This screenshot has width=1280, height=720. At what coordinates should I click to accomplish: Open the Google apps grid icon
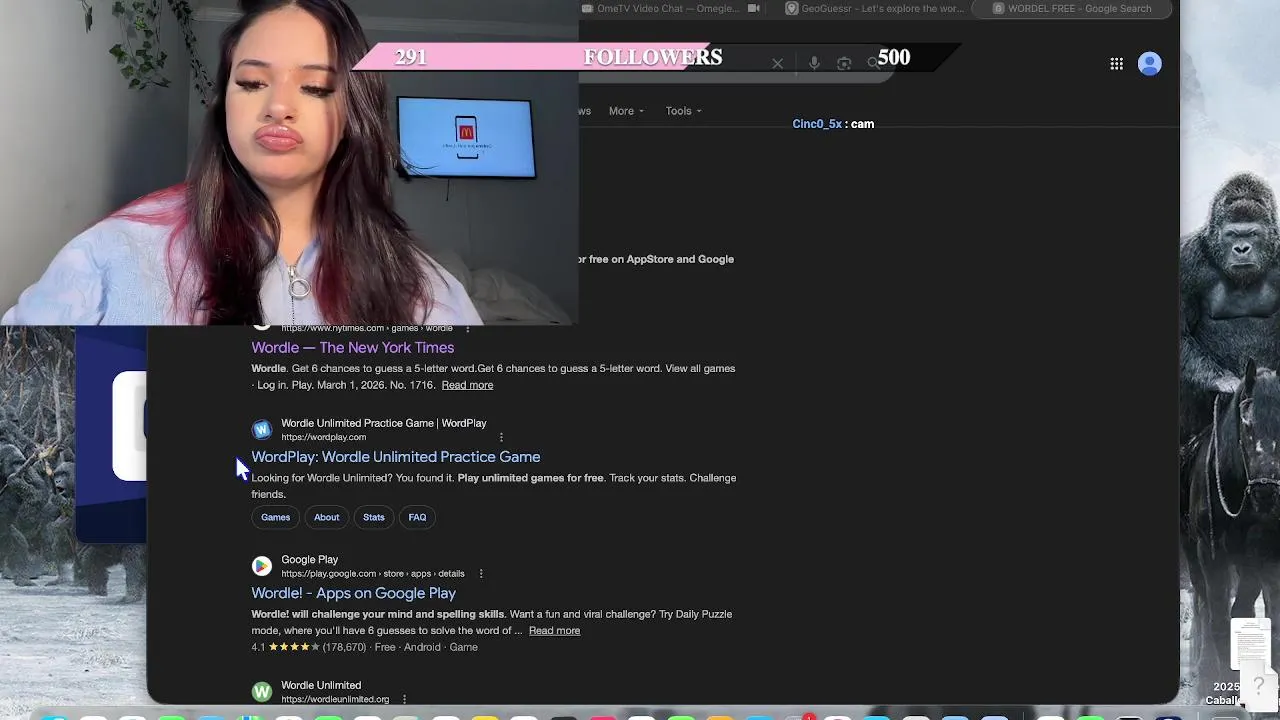pos(1116,64)
